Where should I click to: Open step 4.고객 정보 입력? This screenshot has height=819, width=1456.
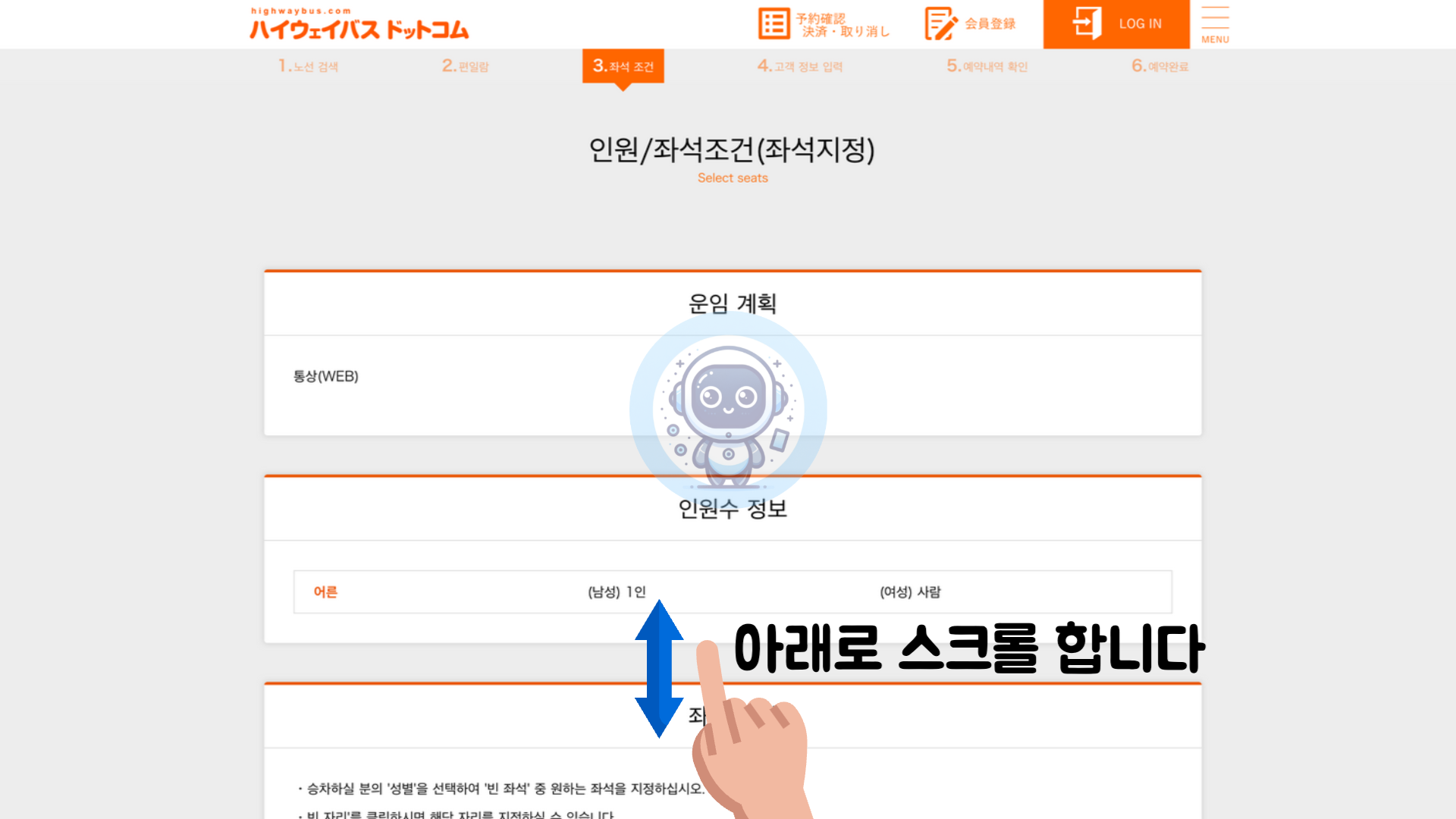point(800,66)
